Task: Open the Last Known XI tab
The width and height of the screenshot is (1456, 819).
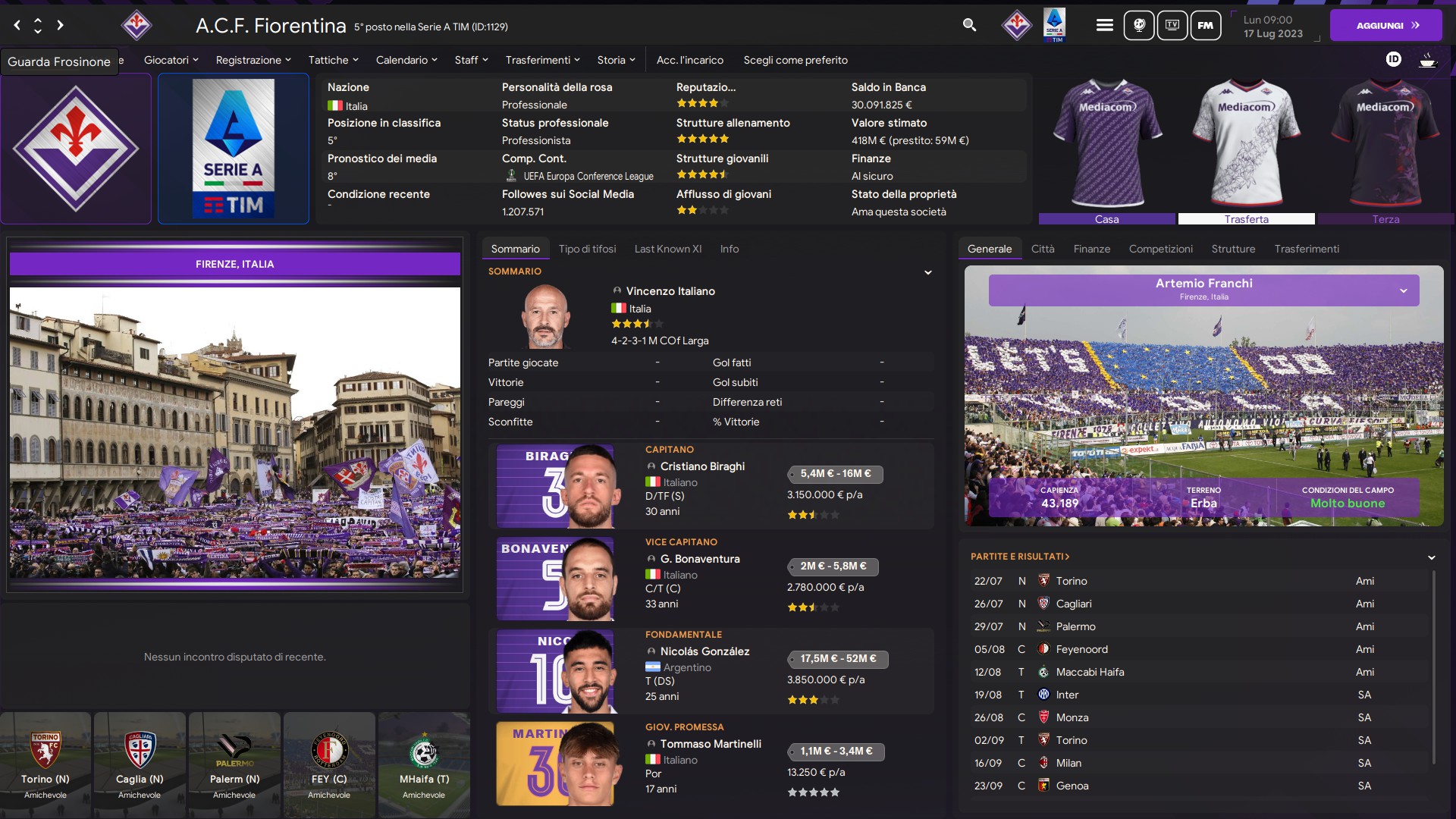Action: [x=668, y=249]
